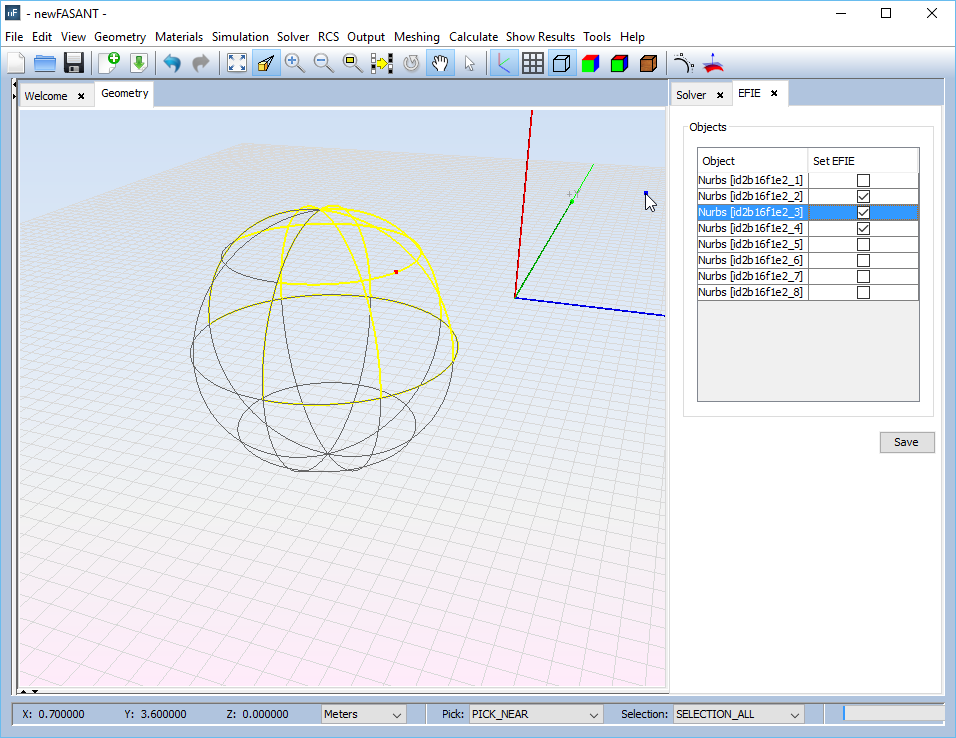
Task: Click the fit-to-screen expand arrows icon
Action: pos(237,63)
